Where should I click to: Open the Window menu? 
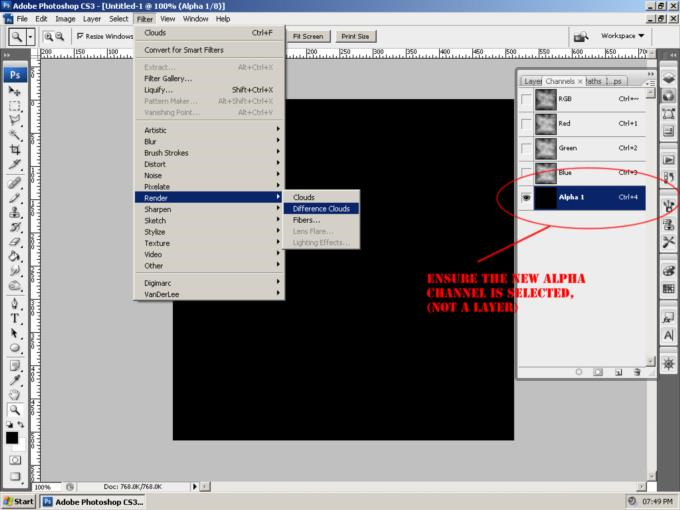click(195, 19)
